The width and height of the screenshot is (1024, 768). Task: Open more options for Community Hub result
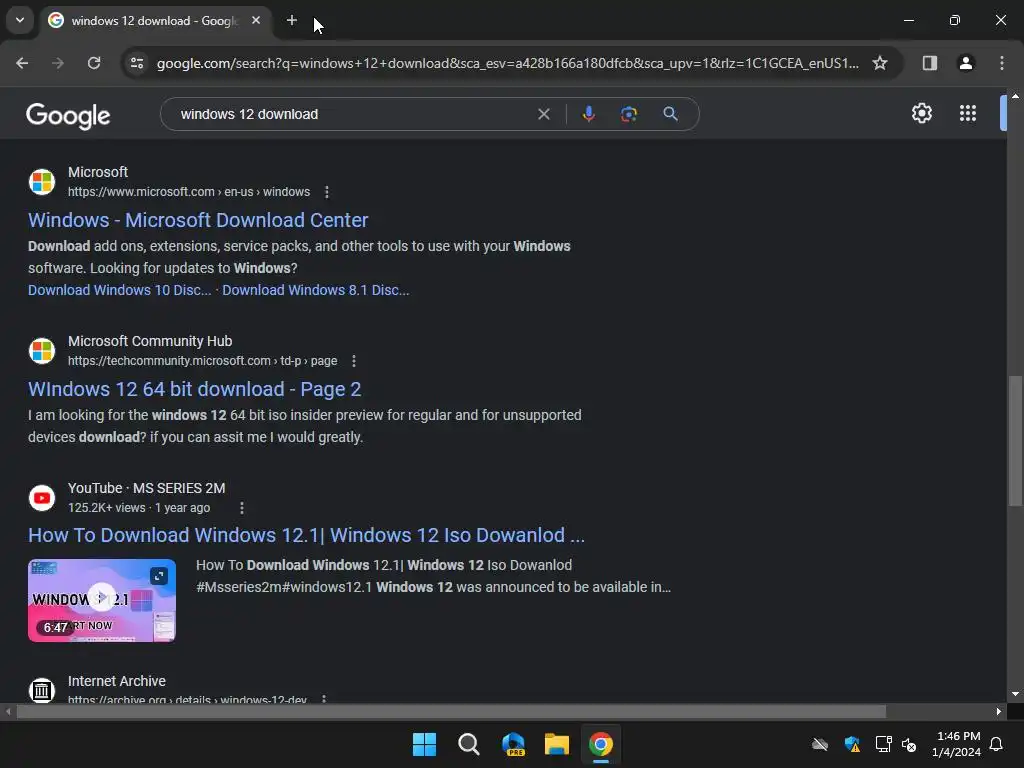(x=354, y=361)
